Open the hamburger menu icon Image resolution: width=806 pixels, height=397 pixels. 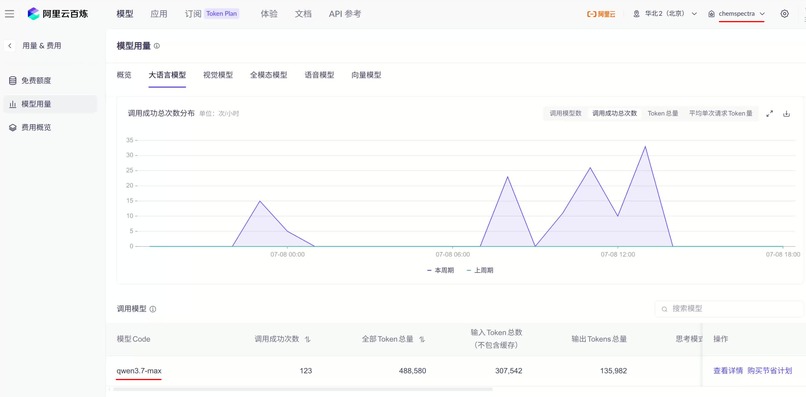tap(9, 14)
